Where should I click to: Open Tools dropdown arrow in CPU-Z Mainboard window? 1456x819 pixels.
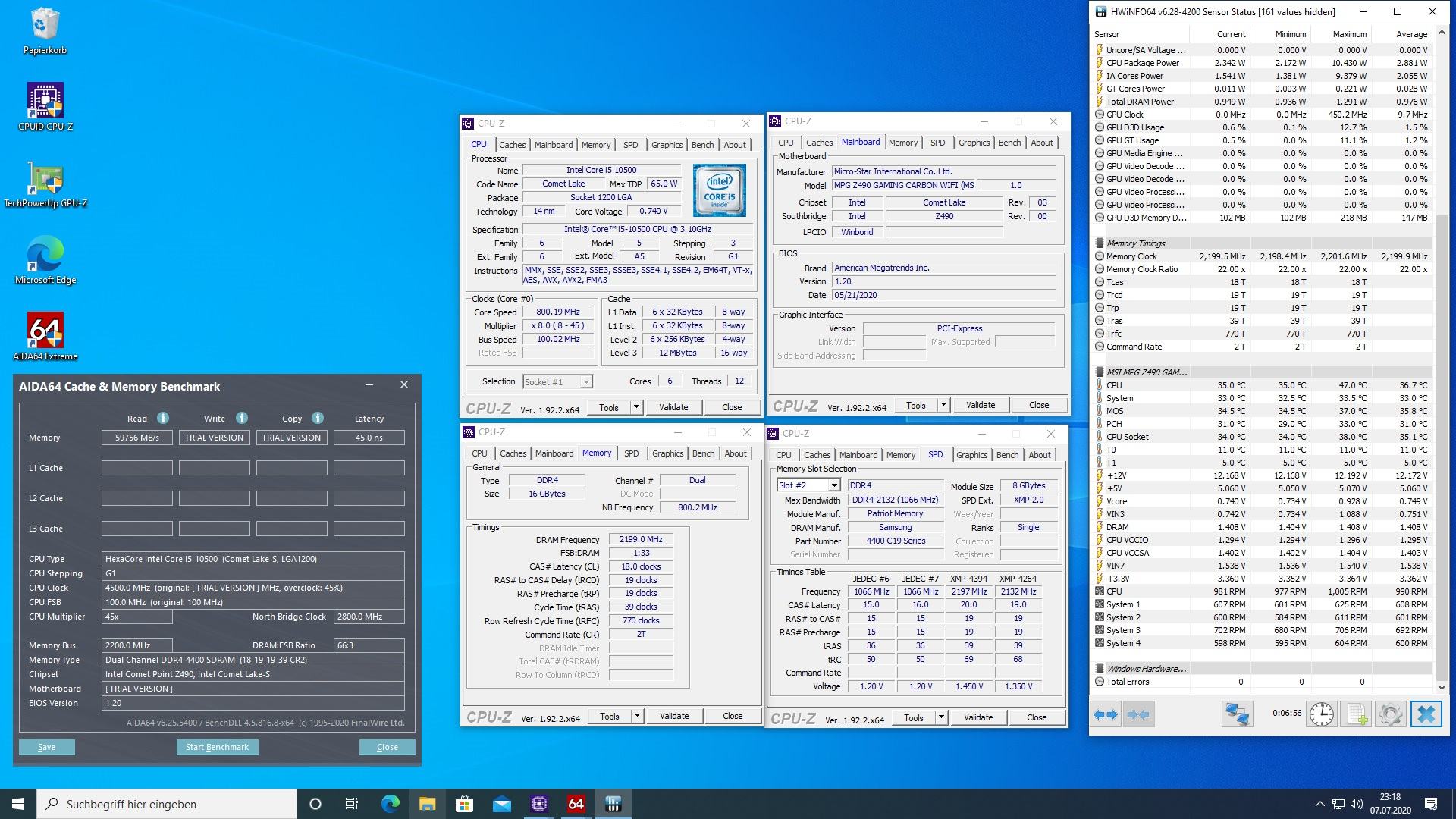coord(943,405)
